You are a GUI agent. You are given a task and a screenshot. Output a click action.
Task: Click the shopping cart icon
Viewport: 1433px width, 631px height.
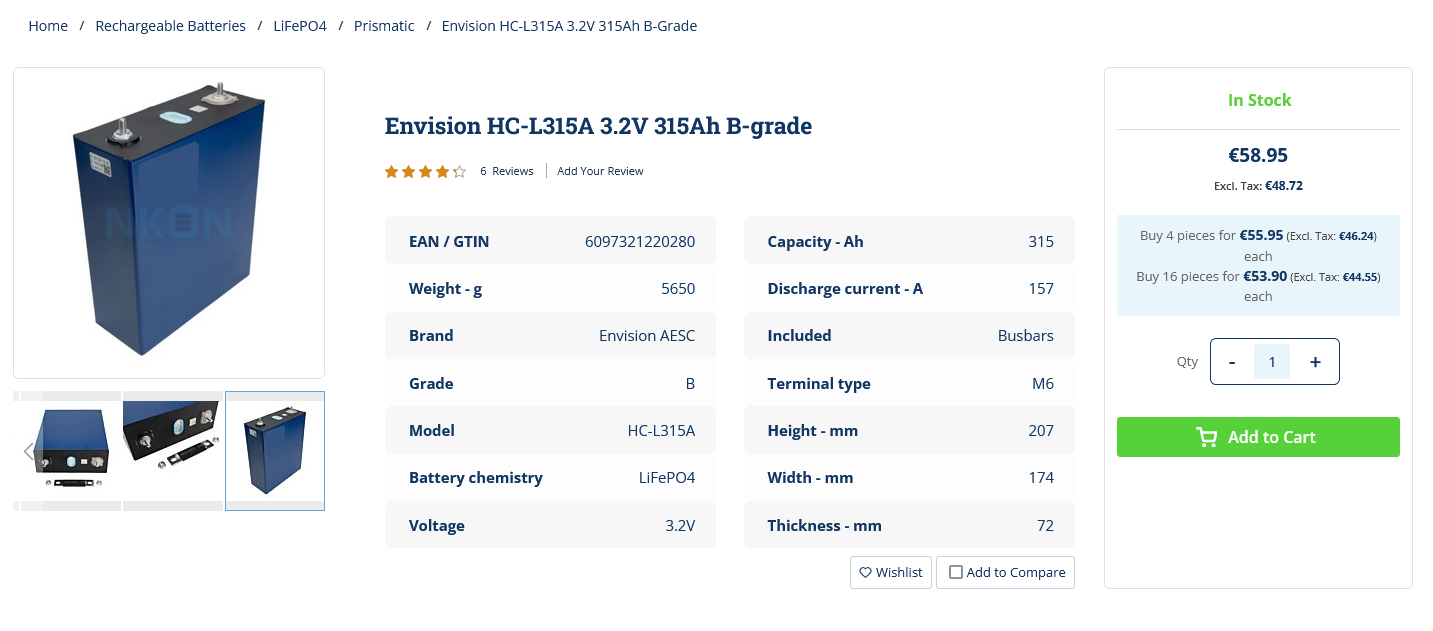coord(1206,437)
